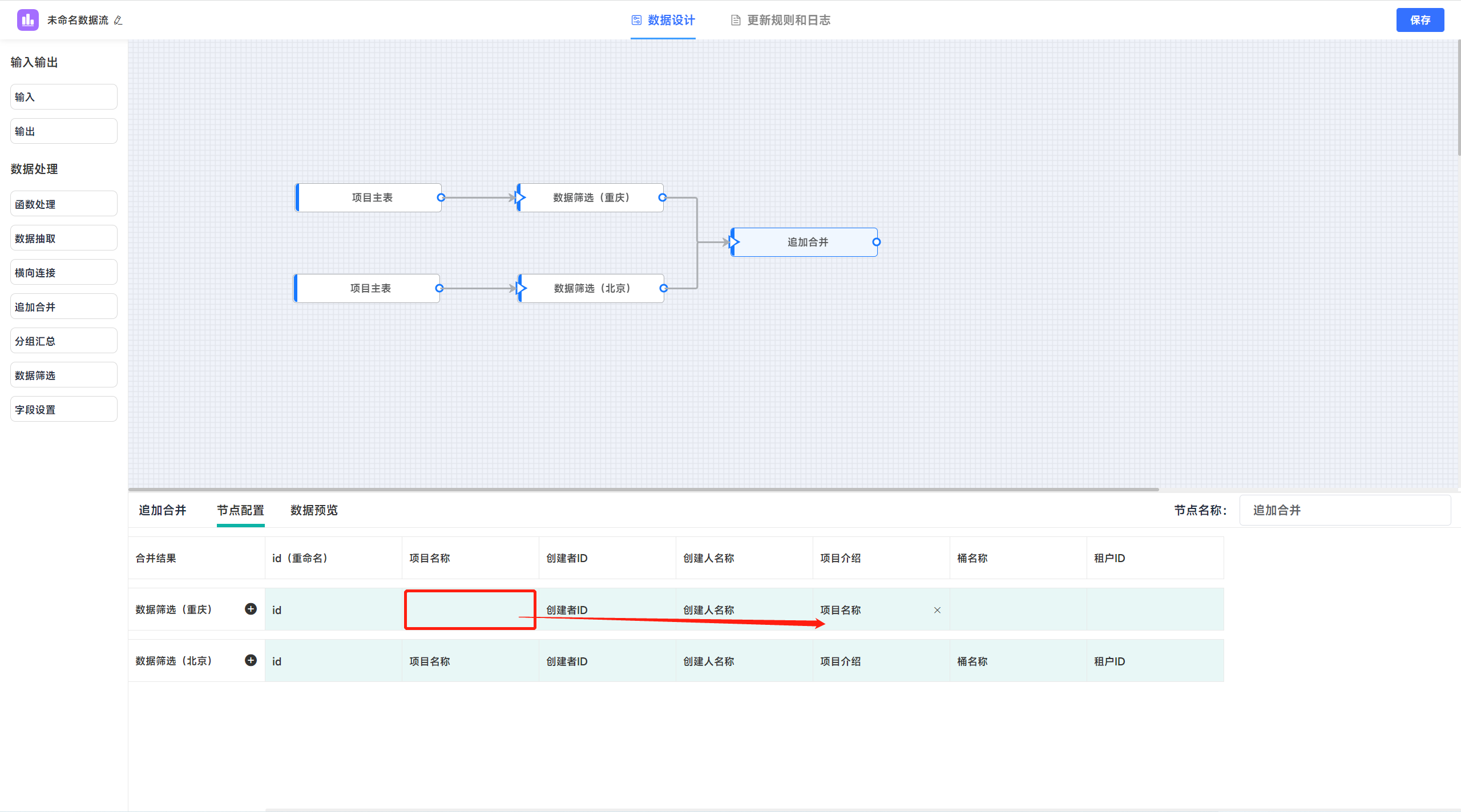Click the 节点名称 input field
The height and width of the screenshot is (812, 1461).
point(1345,510)
